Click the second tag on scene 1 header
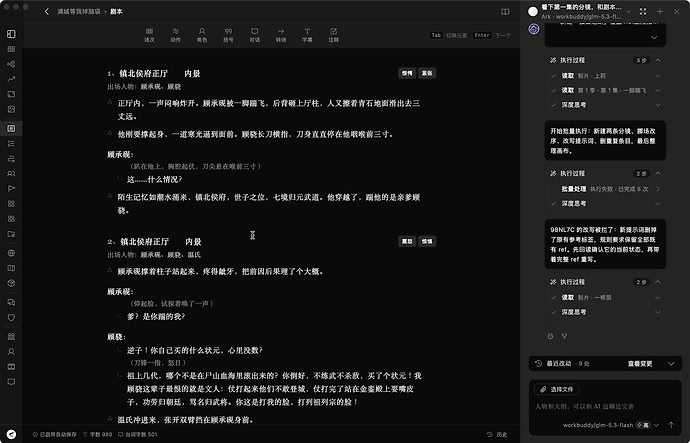Viewport: 690px width, 443px height. click(427, 73)
